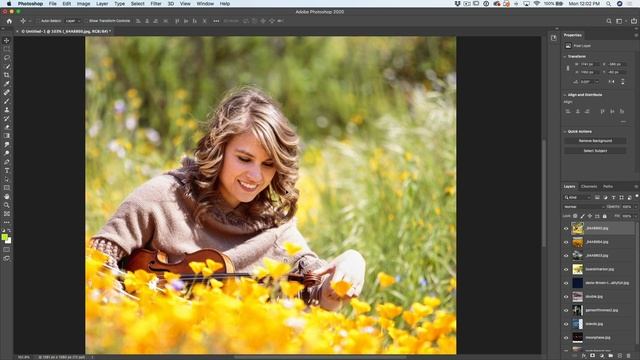Viewport: 640px width, 360px height.
Task: Toggle visibility of the double.jpg layer
Action: (566, 297)
